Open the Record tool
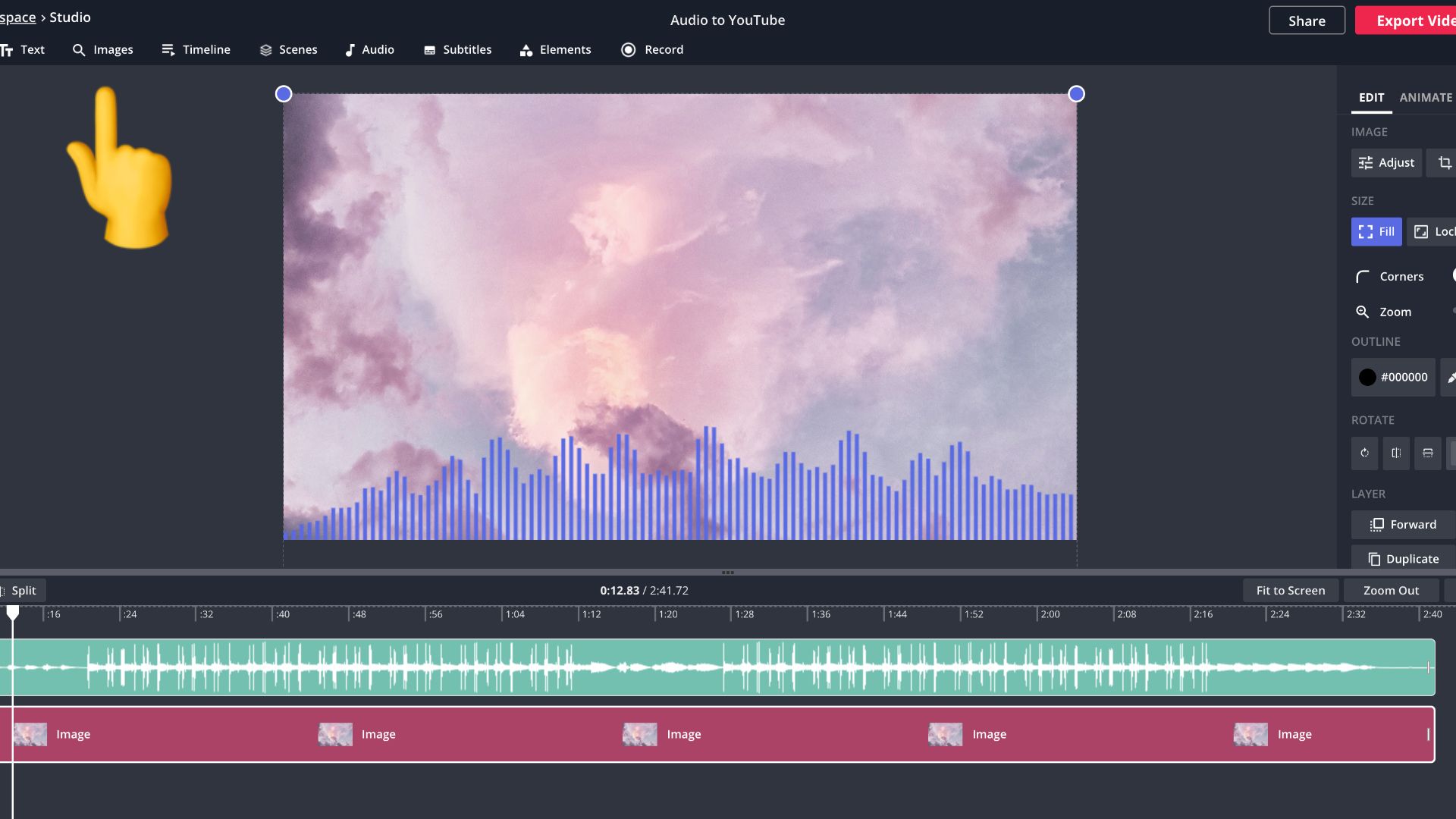 click(x=652, y=50)
